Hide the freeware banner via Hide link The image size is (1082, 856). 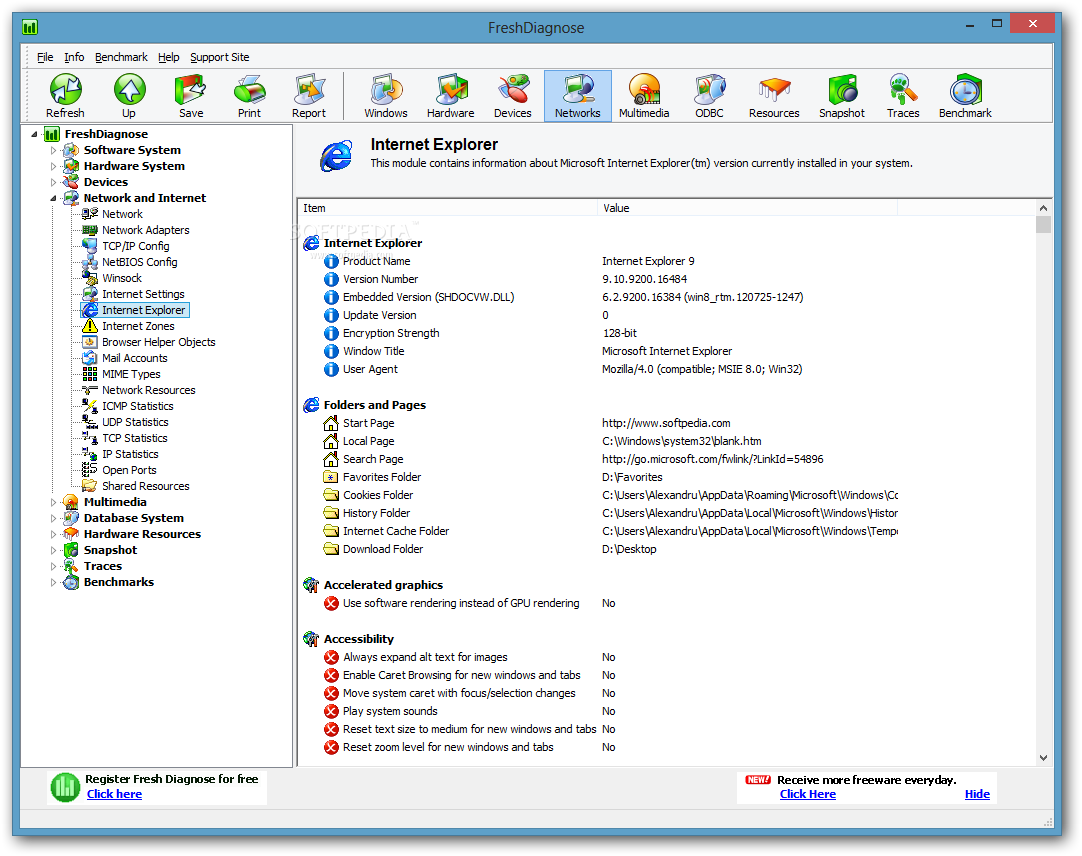click(x=977, y=794)
